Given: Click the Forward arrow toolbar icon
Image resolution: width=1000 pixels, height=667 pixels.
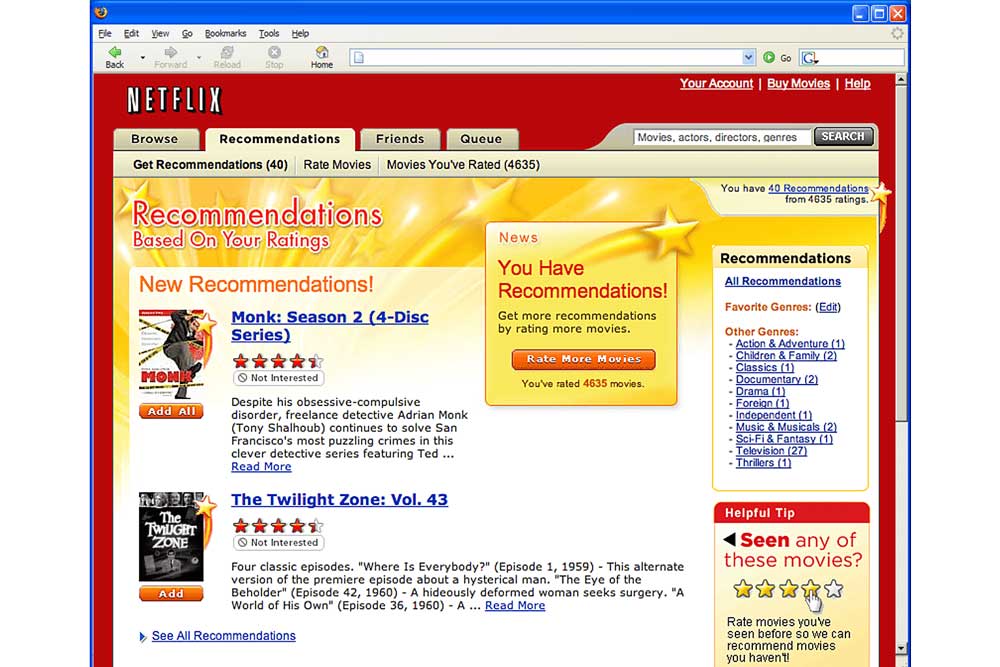Looking at the screenshot, I should (170, 52).
